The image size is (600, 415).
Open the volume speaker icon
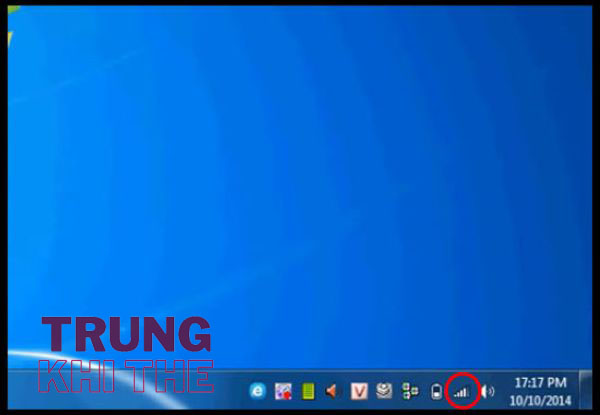coord(488,391)
